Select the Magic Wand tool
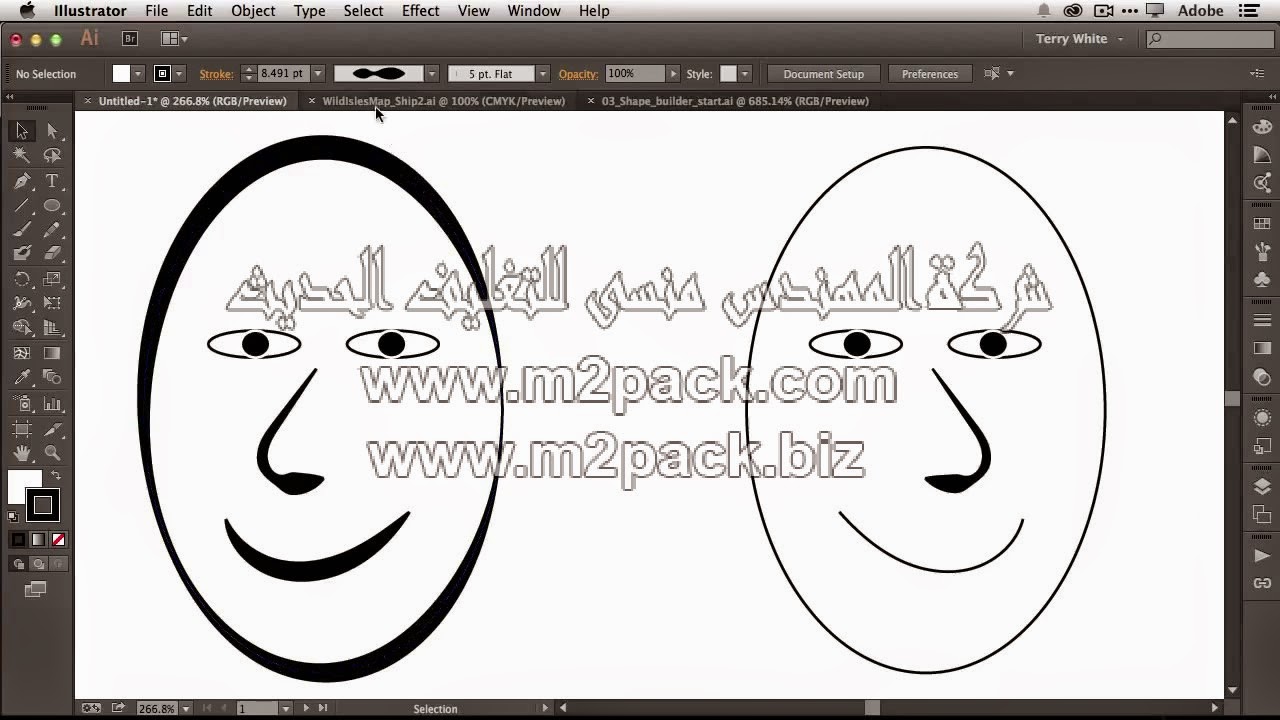The width and height of the screenshot is (1280, 720). [x=22, y=156]
